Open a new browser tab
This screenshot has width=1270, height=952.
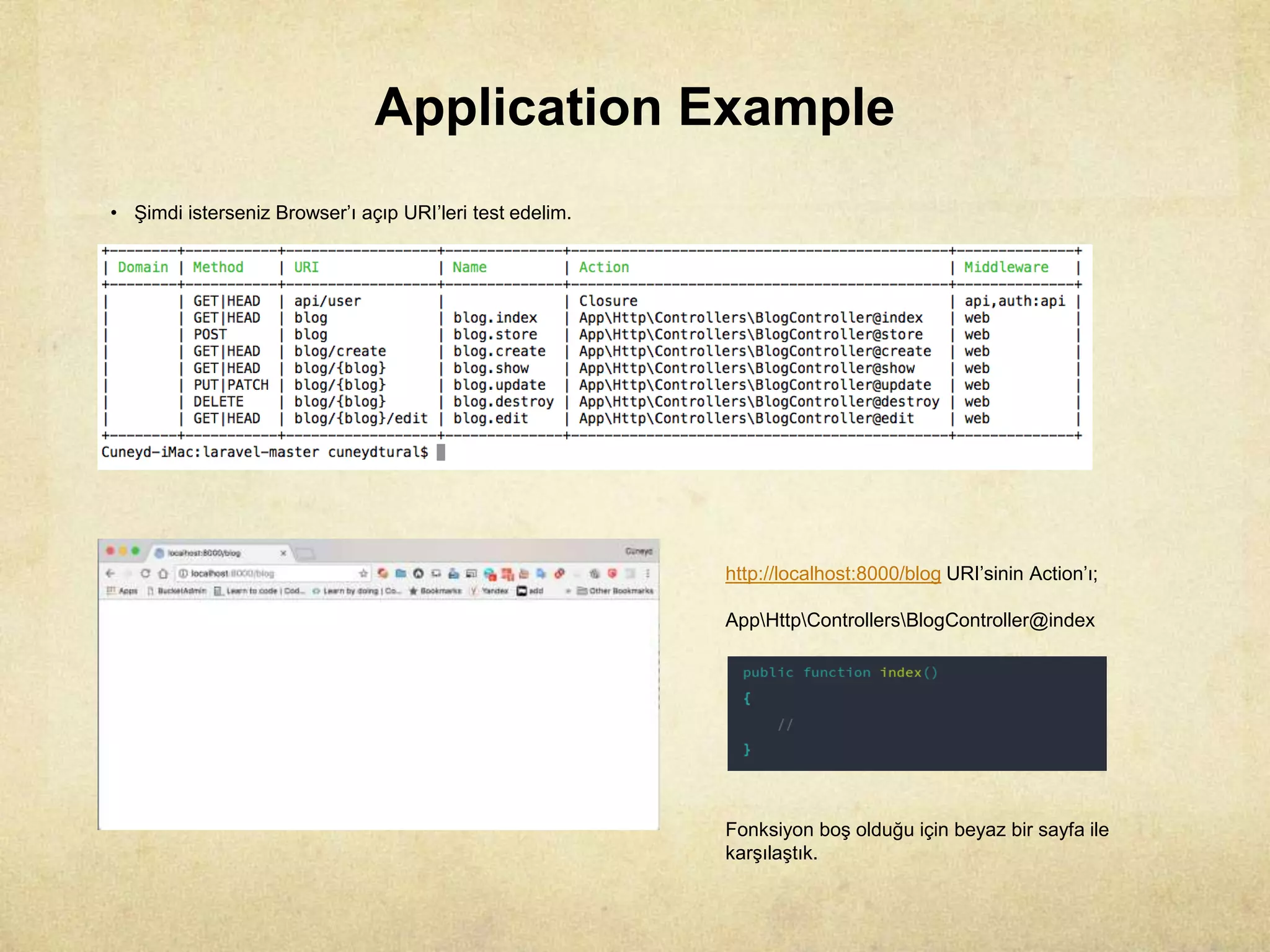(x=305, y=553)
